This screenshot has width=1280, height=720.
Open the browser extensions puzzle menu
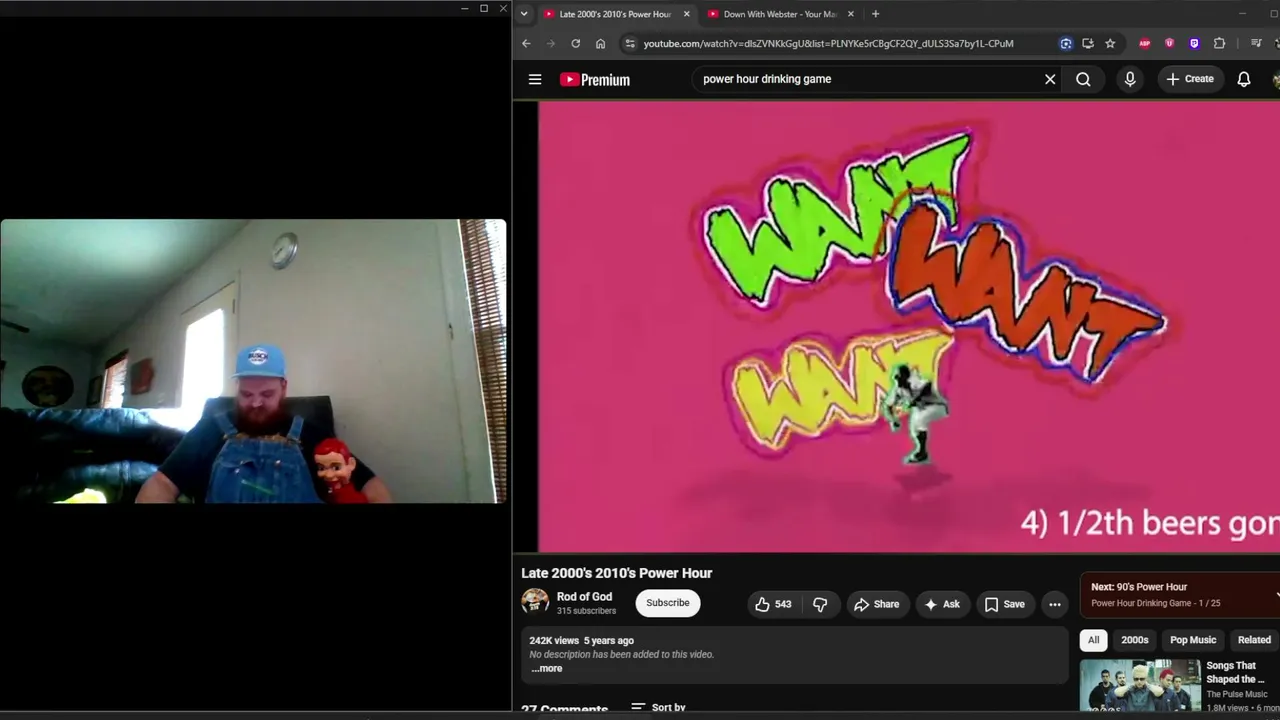(x=1219, y=43)
